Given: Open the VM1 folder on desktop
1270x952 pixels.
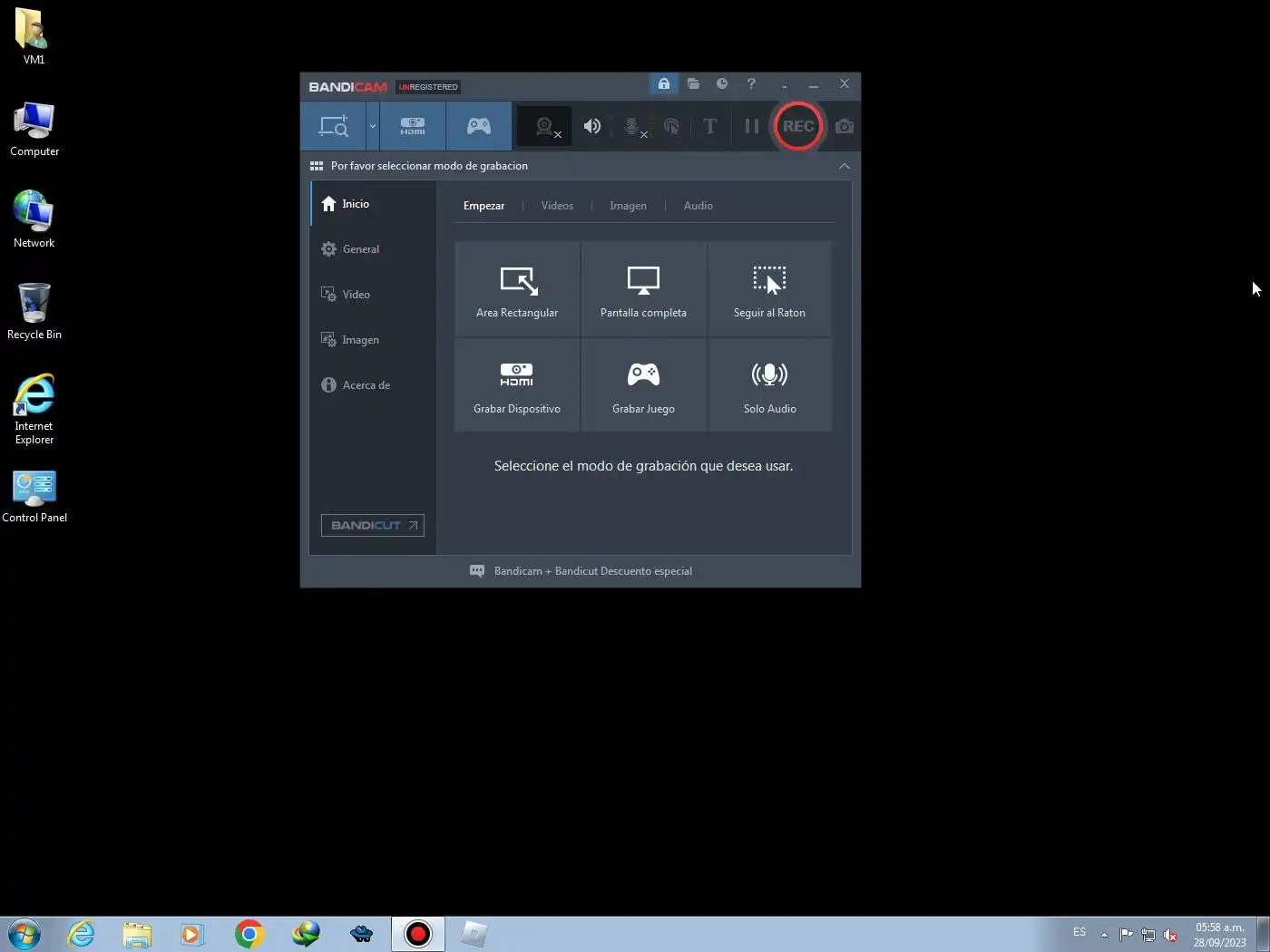Looking at the screenshot, I should click(34, 37).
